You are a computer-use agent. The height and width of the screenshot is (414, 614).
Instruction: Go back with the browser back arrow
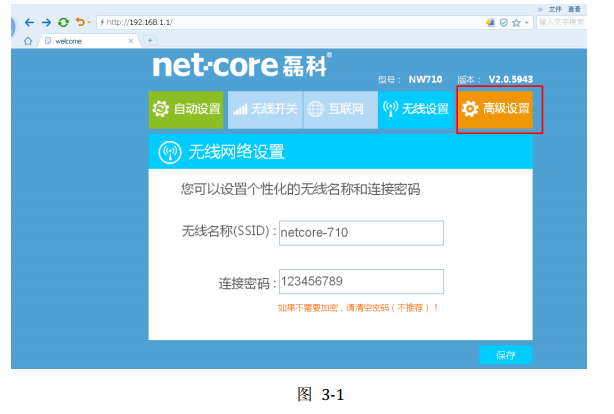coord(29,22)
